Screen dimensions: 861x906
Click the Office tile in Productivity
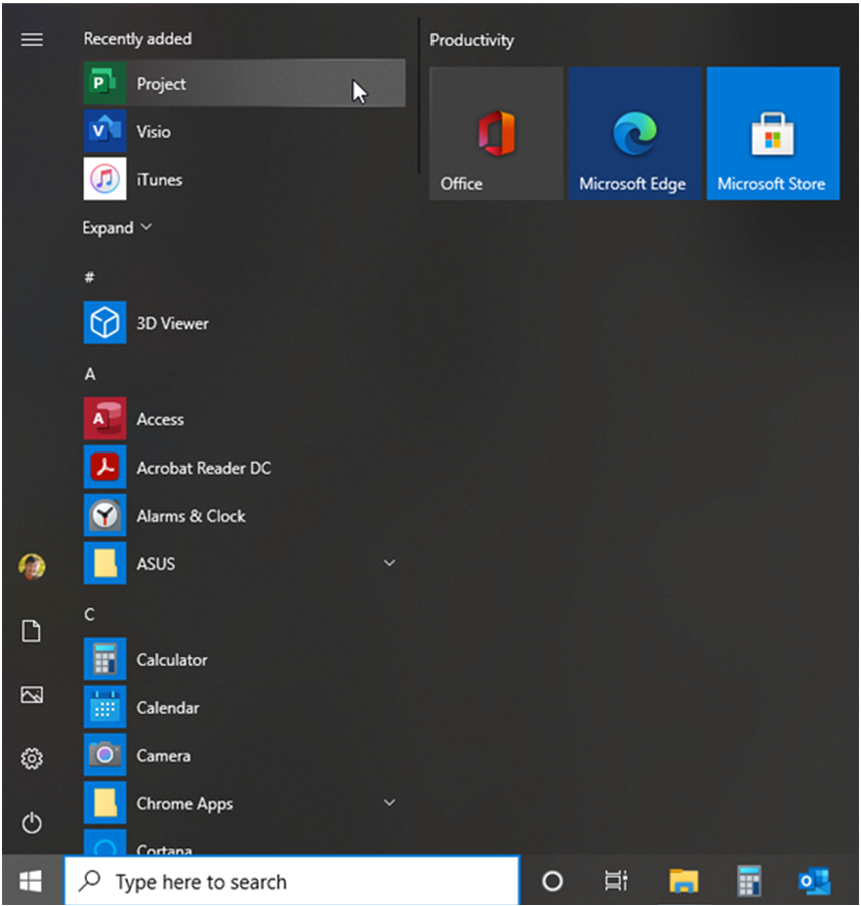coord(496,134)
